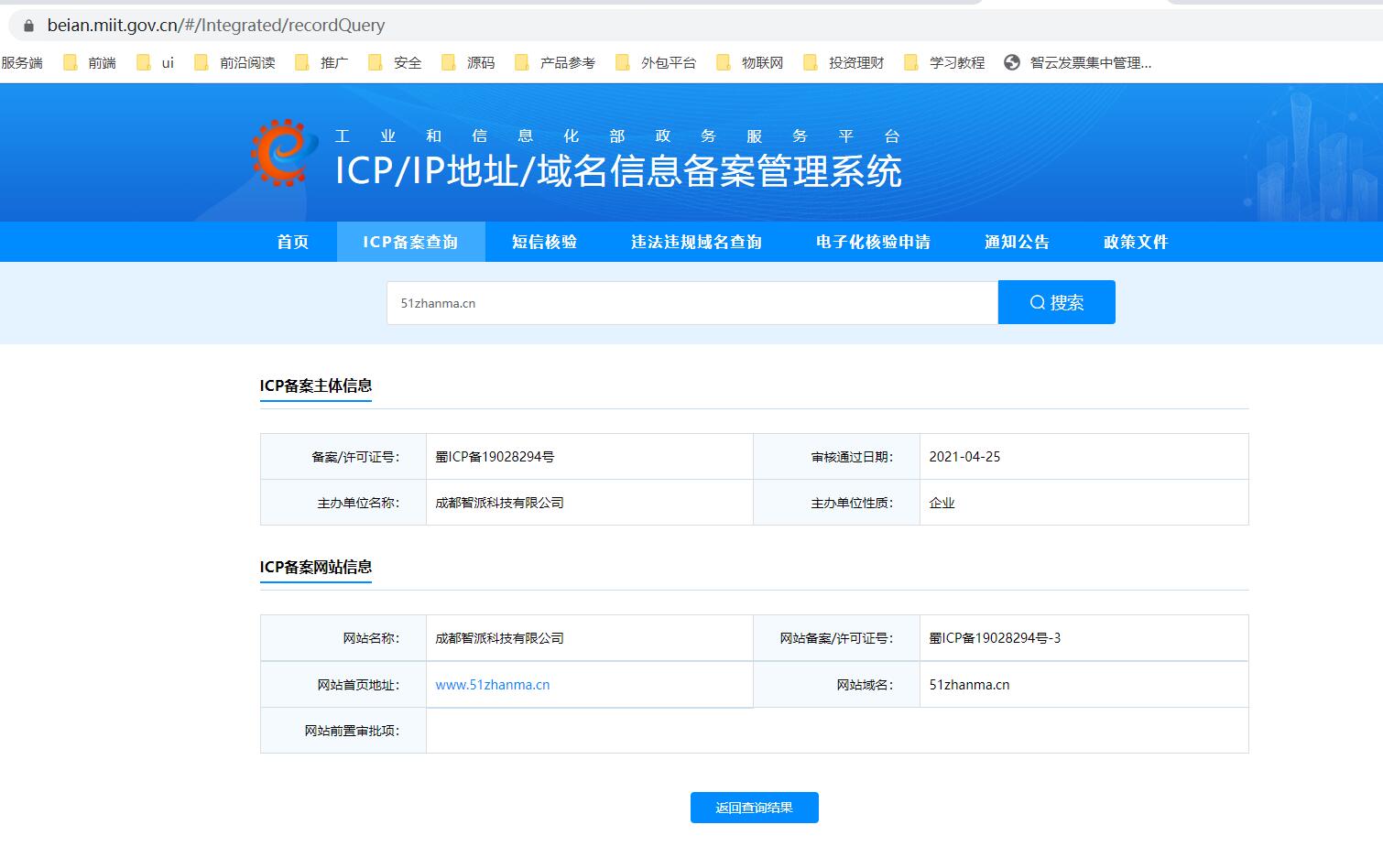Open the 学习教程 bookmark folder

(x=944, y=62)
